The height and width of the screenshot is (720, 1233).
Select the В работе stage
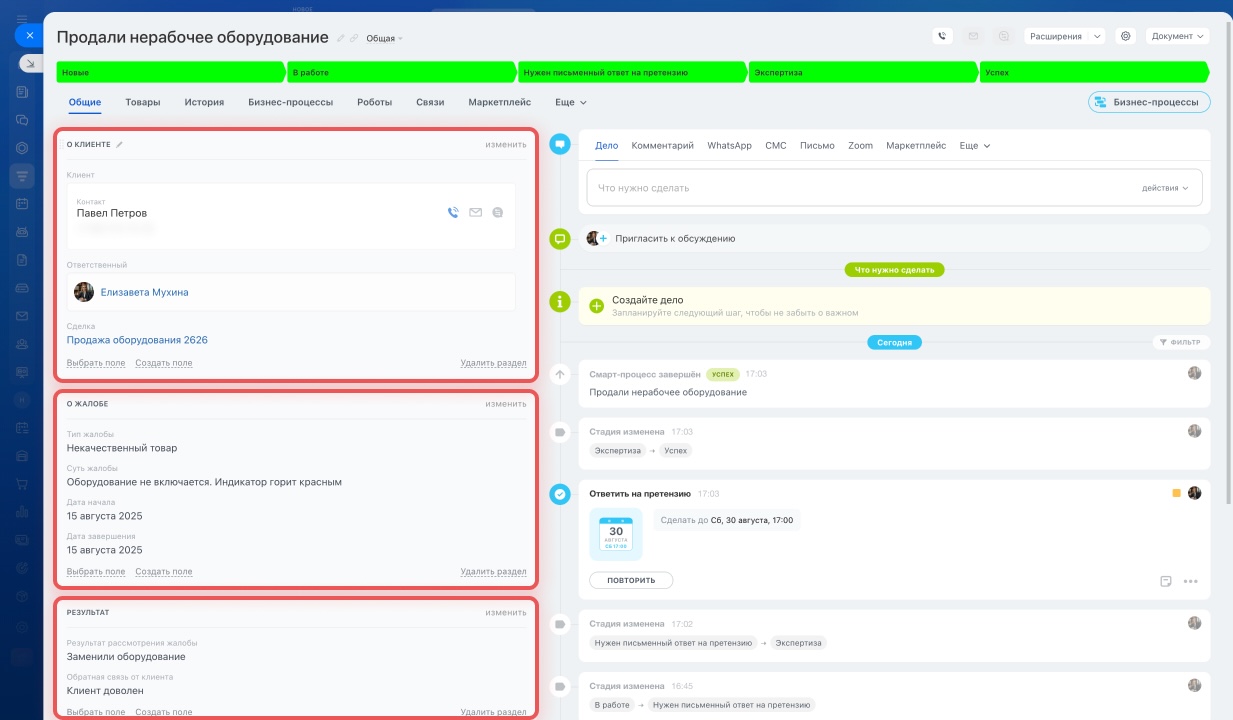click(403, 72)
